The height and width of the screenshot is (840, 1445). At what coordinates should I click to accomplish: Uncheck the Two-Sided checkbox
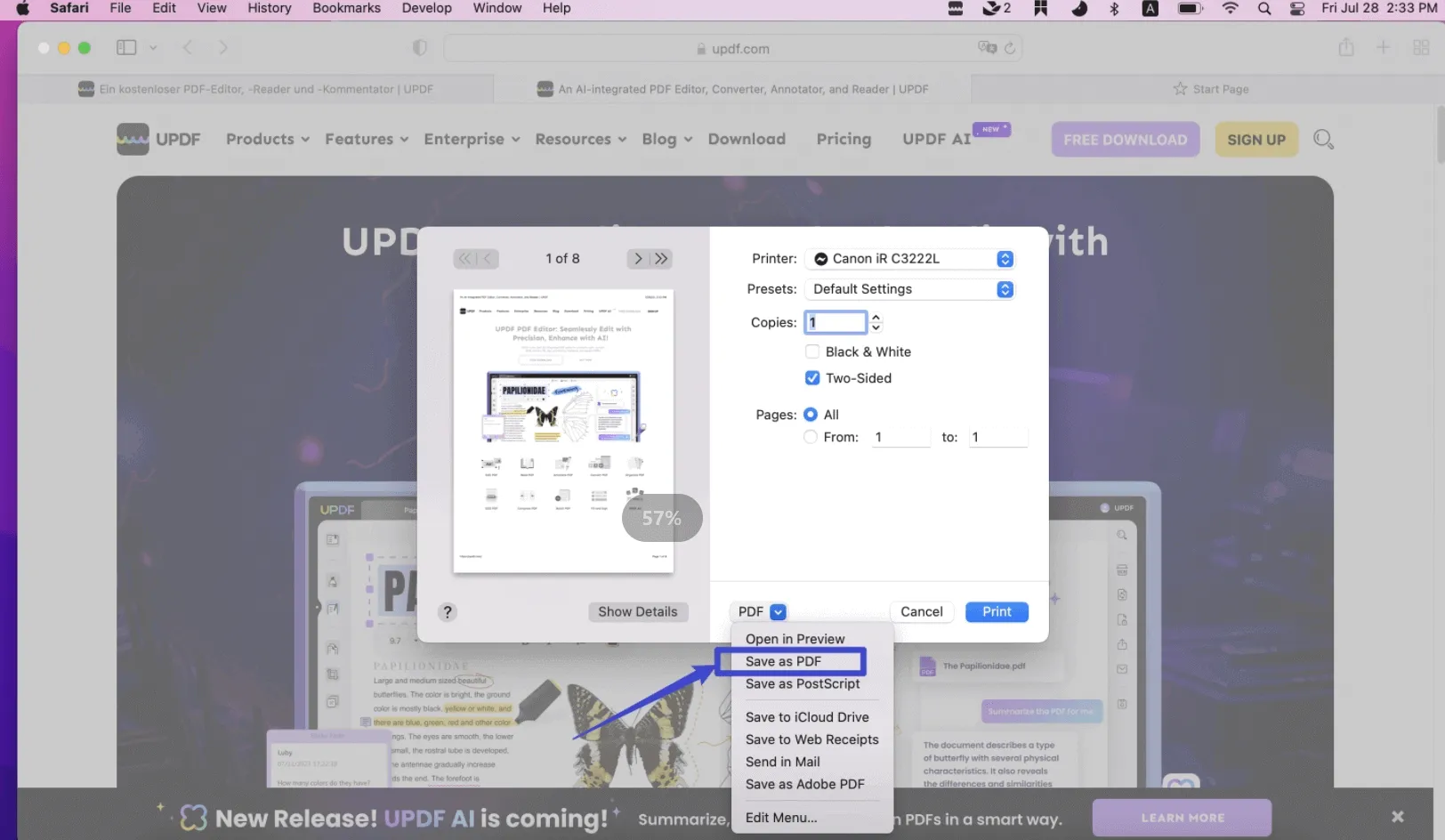812,378
